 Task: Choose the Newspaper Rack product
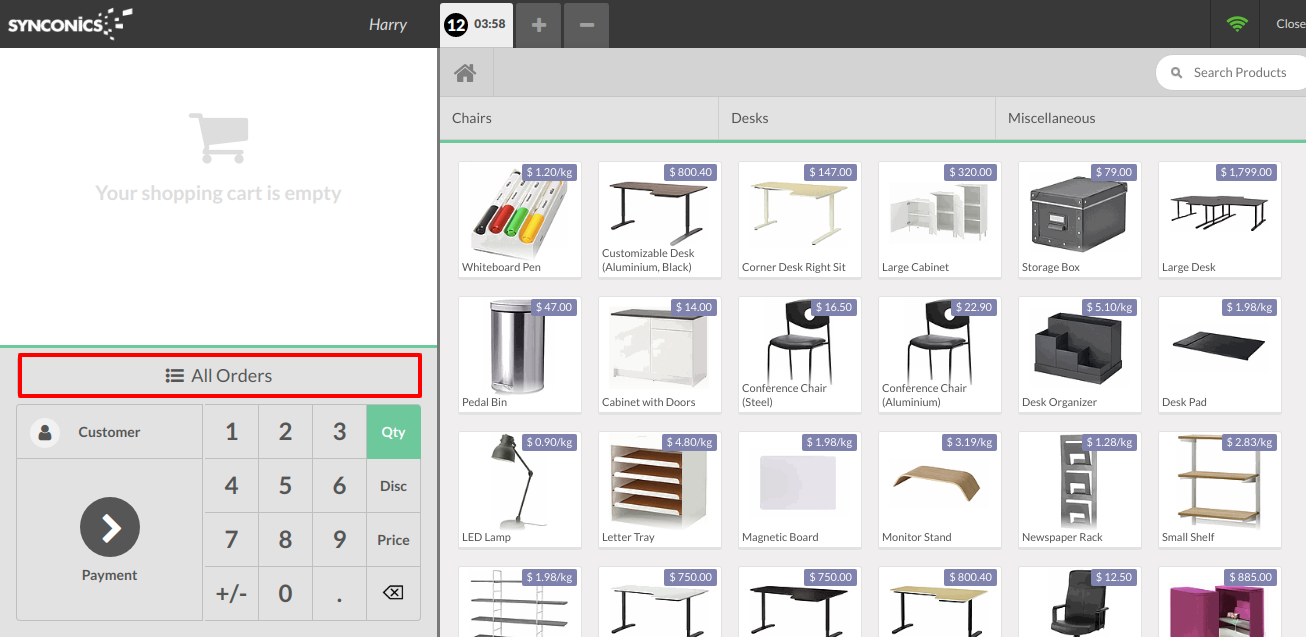point(1080,490)
